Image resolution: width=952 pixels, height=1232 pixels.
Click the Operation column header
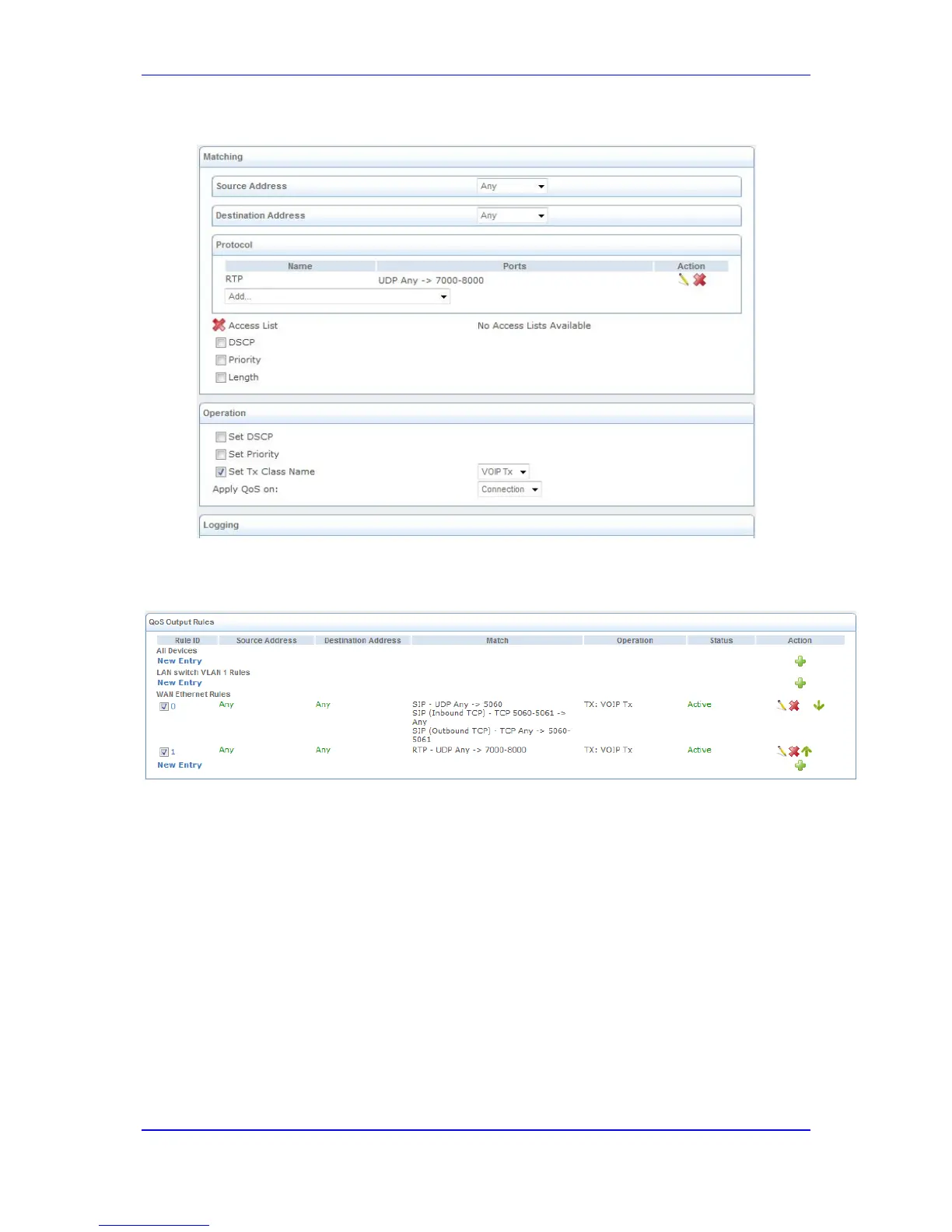pos(635,641)
